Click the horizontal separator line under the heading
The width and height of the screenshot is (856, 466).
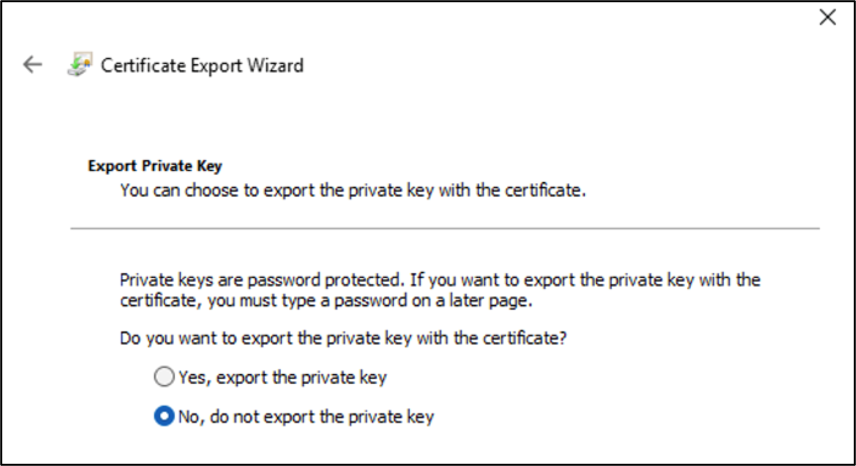(x=445, y=229)
